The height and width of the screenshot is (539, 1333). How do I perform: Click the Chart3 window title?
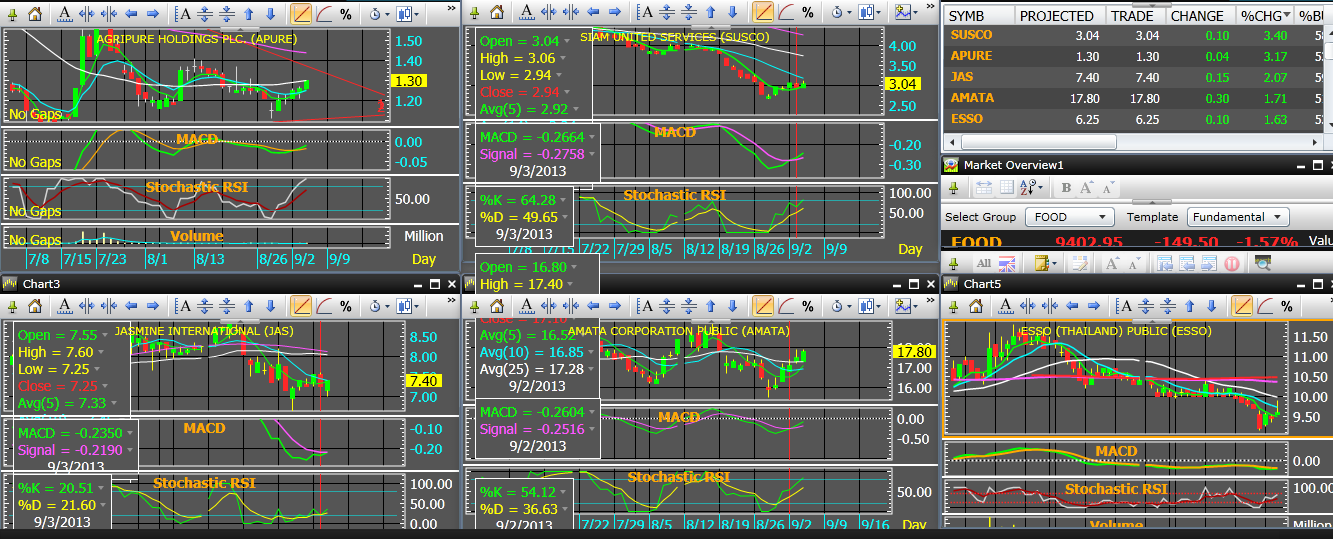tap(41, 284)
